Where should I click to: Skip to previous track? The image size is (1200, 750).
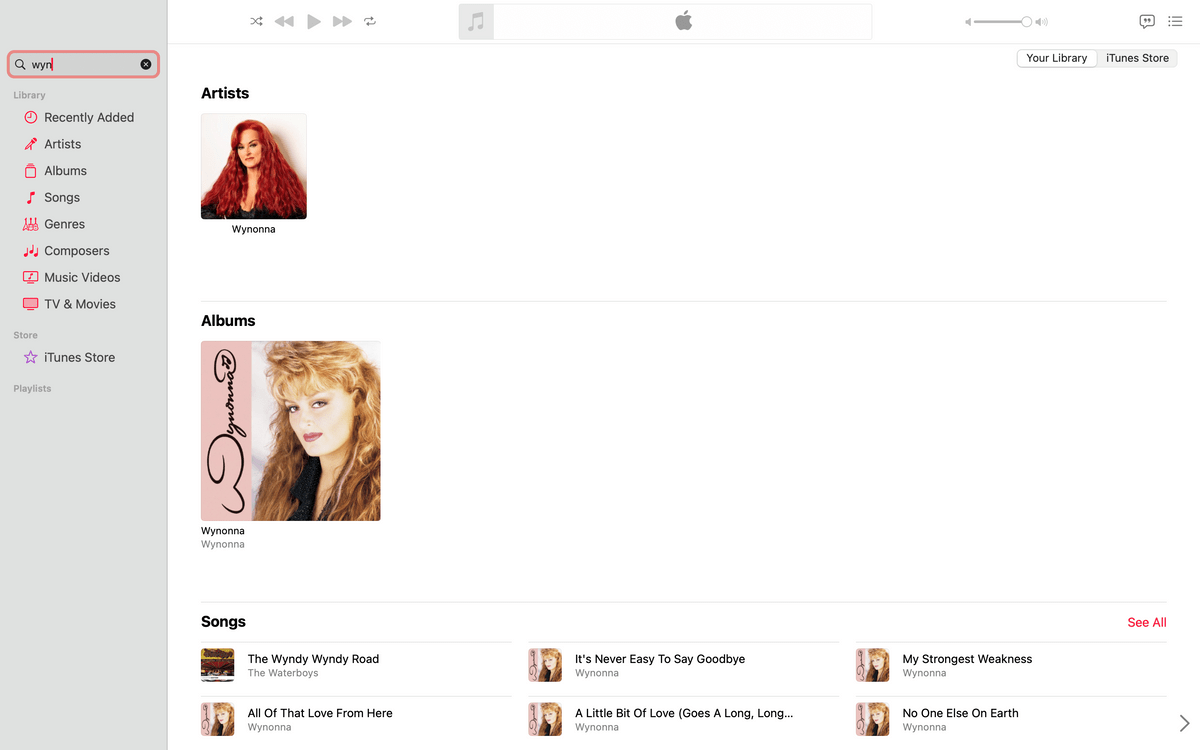pos(284,21)
